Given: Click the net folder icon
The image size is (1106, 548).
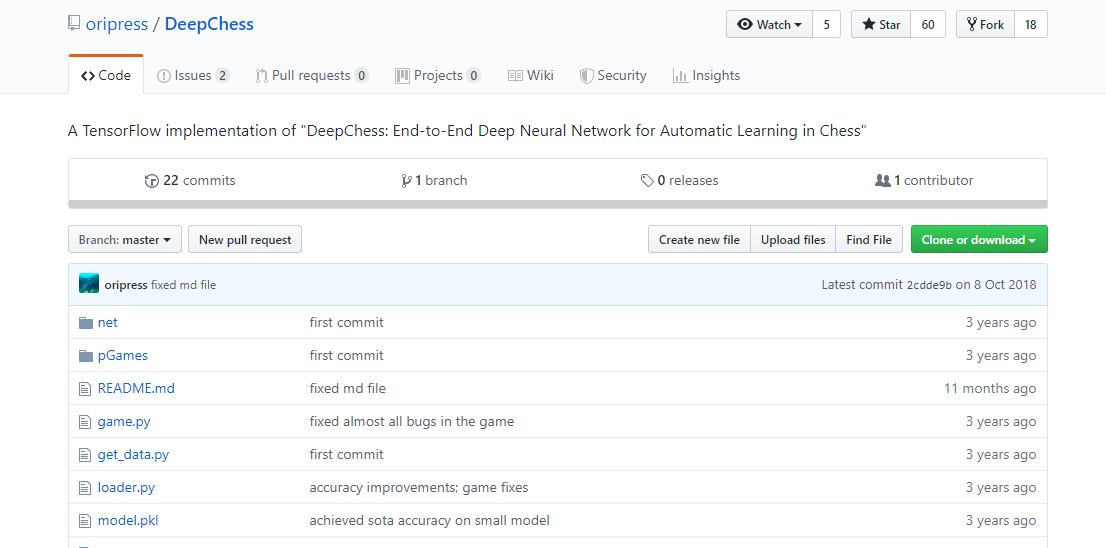Looking at the screenshot, I should 86,322.
